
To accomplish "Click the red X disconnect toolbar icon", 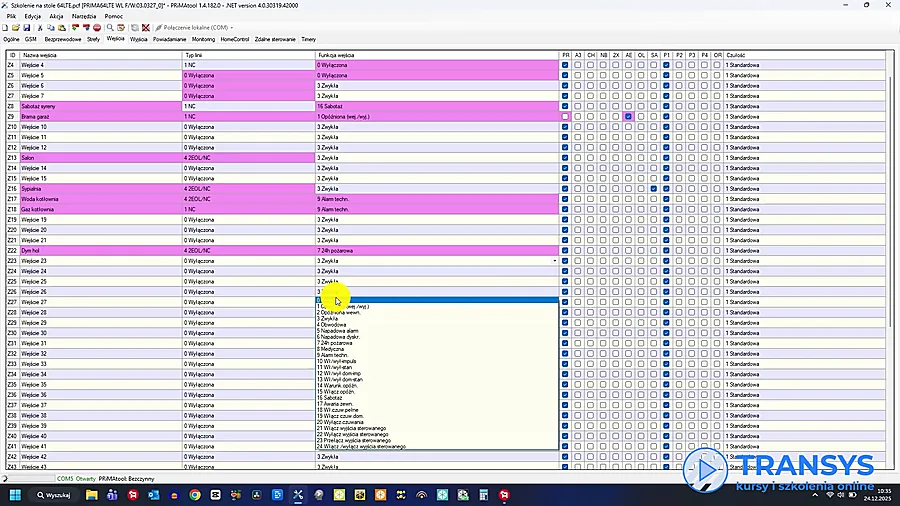I will pos(146,28).
